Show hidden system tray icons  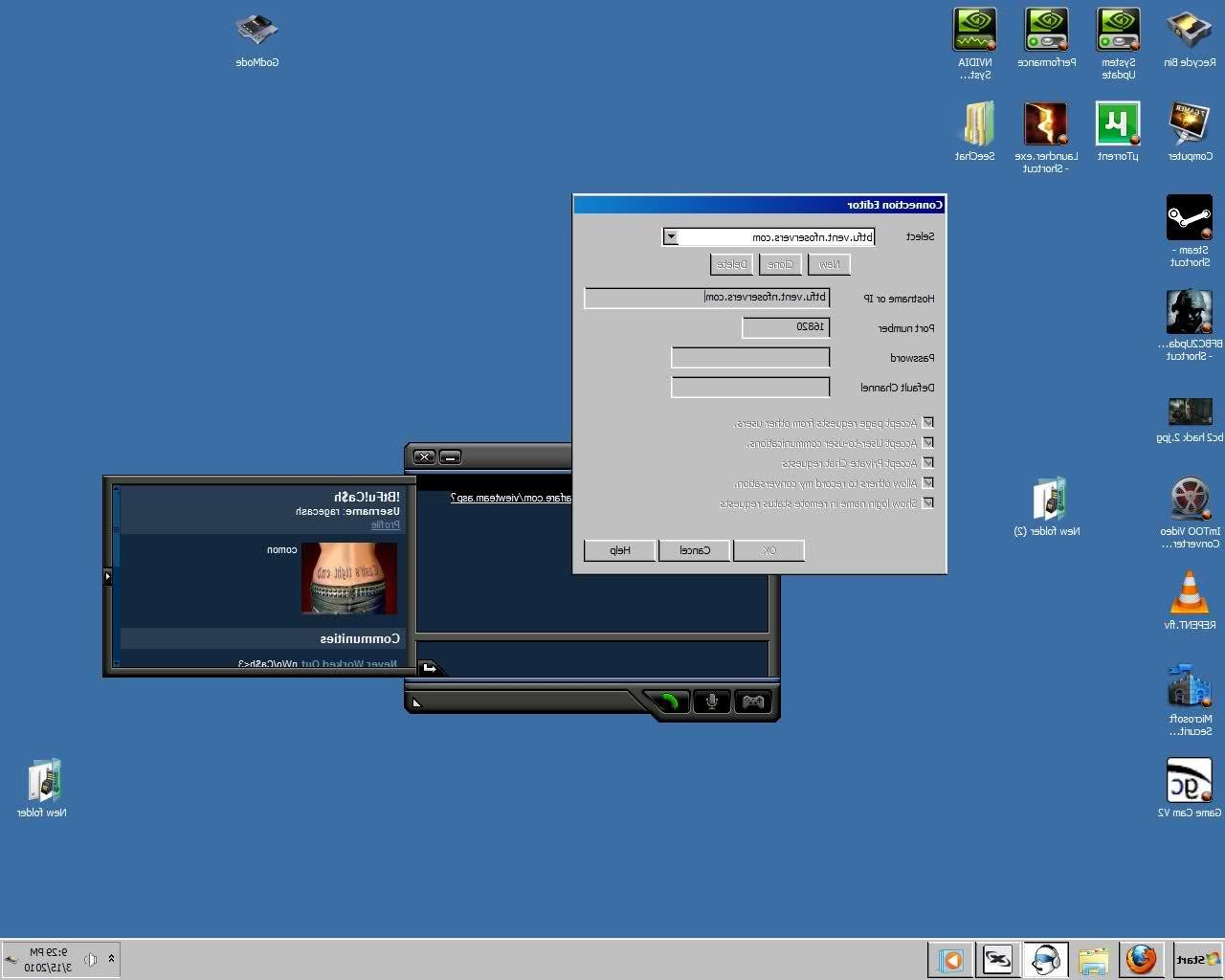tap(111, 959)
